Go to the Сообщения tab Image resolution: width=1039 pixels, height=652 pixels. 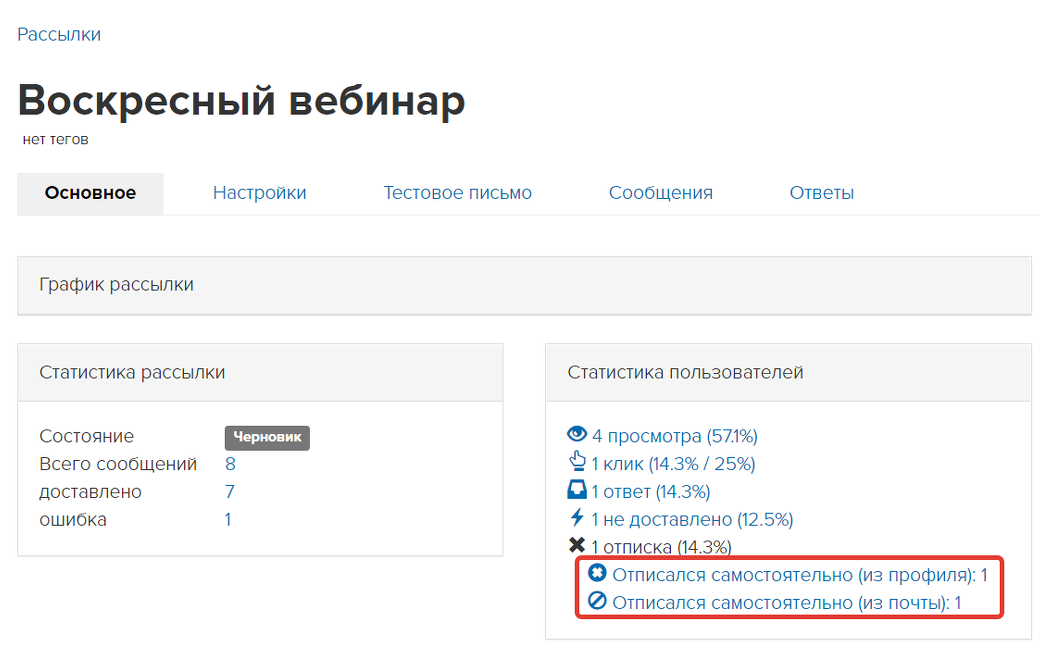(x=661, y=193)
